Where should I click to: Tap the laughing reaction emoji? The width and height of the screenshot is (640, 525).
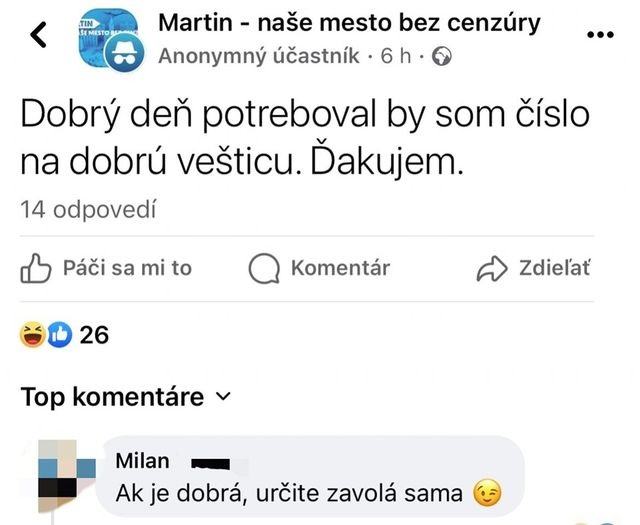pyautogui.click(x=33, y=335)
